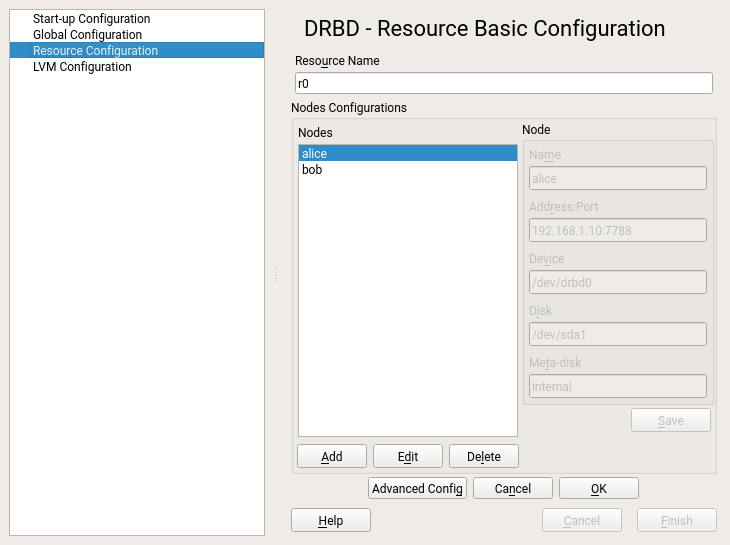Click the Device field showing /dev/drbd0
Viewport: 730px width, 545px height.
617,283
